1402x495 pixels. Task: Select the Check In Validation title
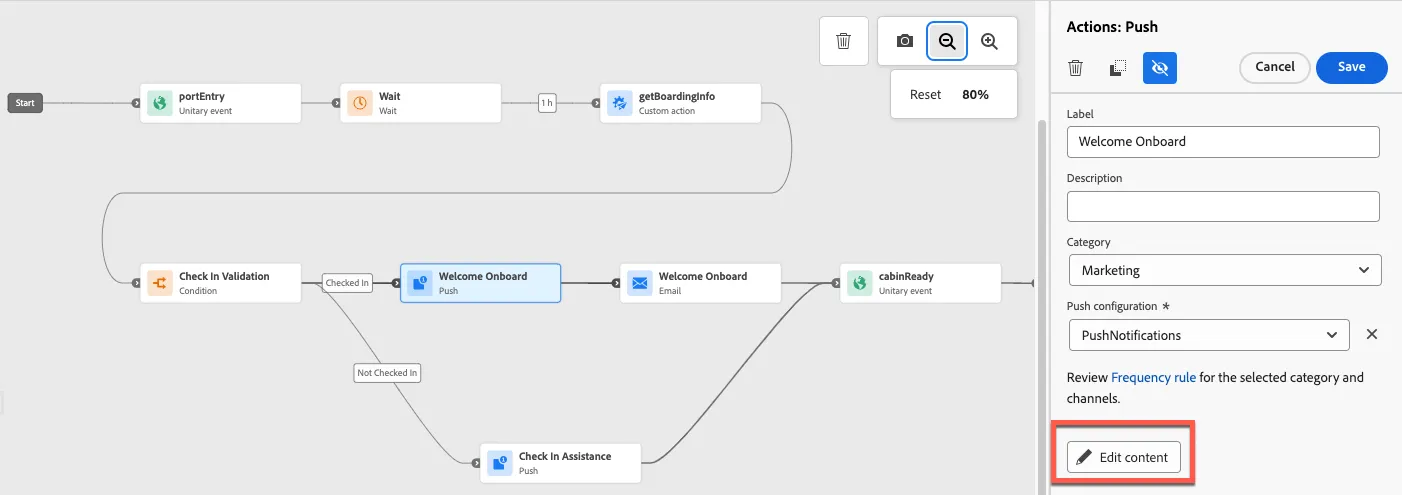pyautogui.click(x=224, y=277)
